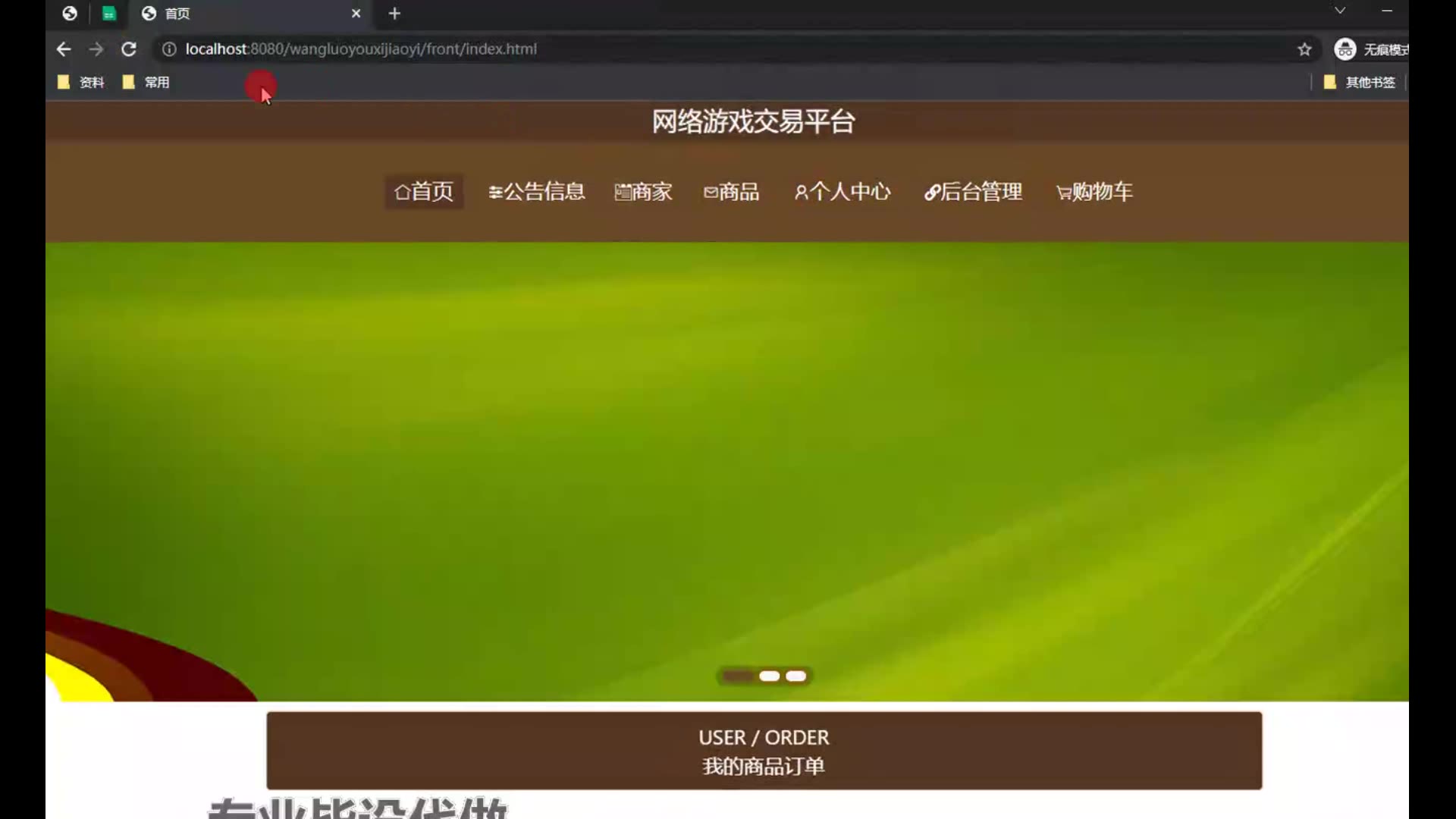Open the 商家 merchants page
The width and height of the screenshot is (1456, 819).
[x=643, y=191]
